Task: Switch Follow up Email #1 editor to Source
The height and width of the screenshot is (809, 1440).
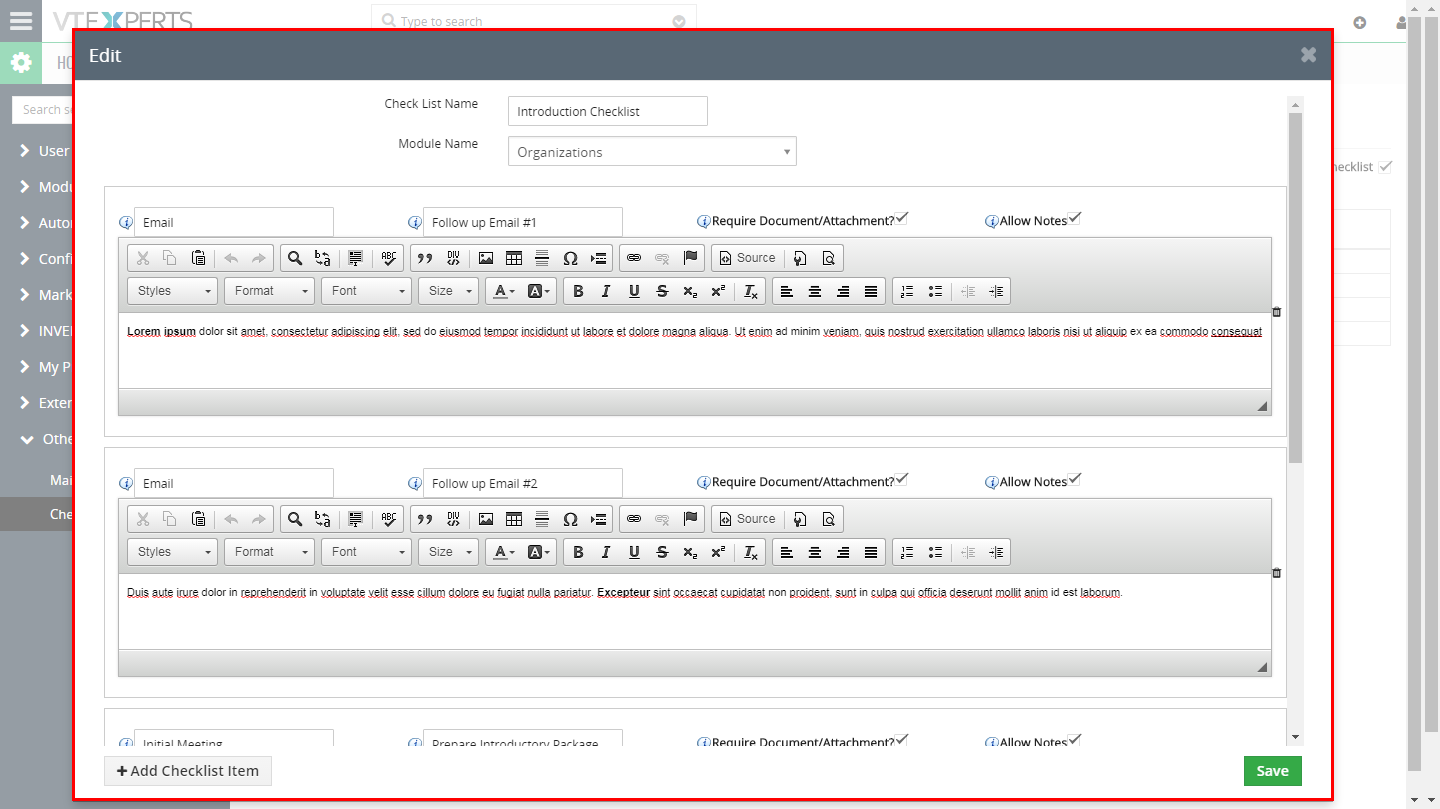Action: coord(748,258)
